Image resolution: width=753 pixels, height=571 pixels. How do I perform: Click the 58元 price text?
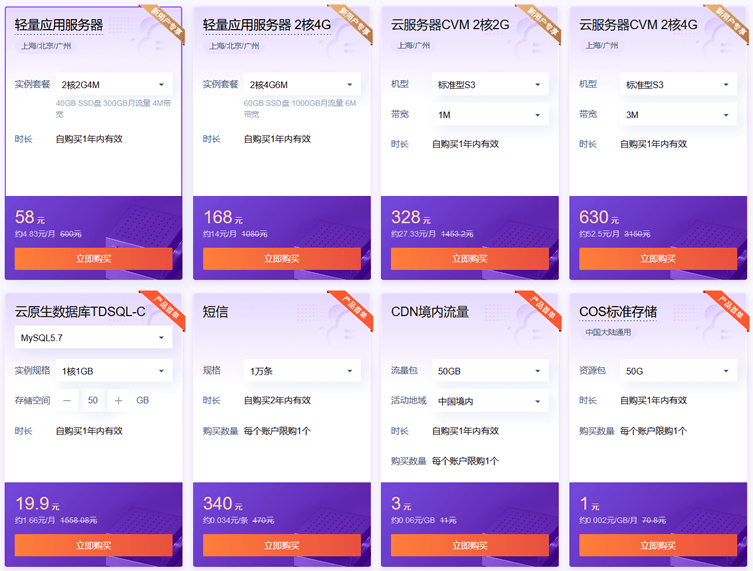30,217
